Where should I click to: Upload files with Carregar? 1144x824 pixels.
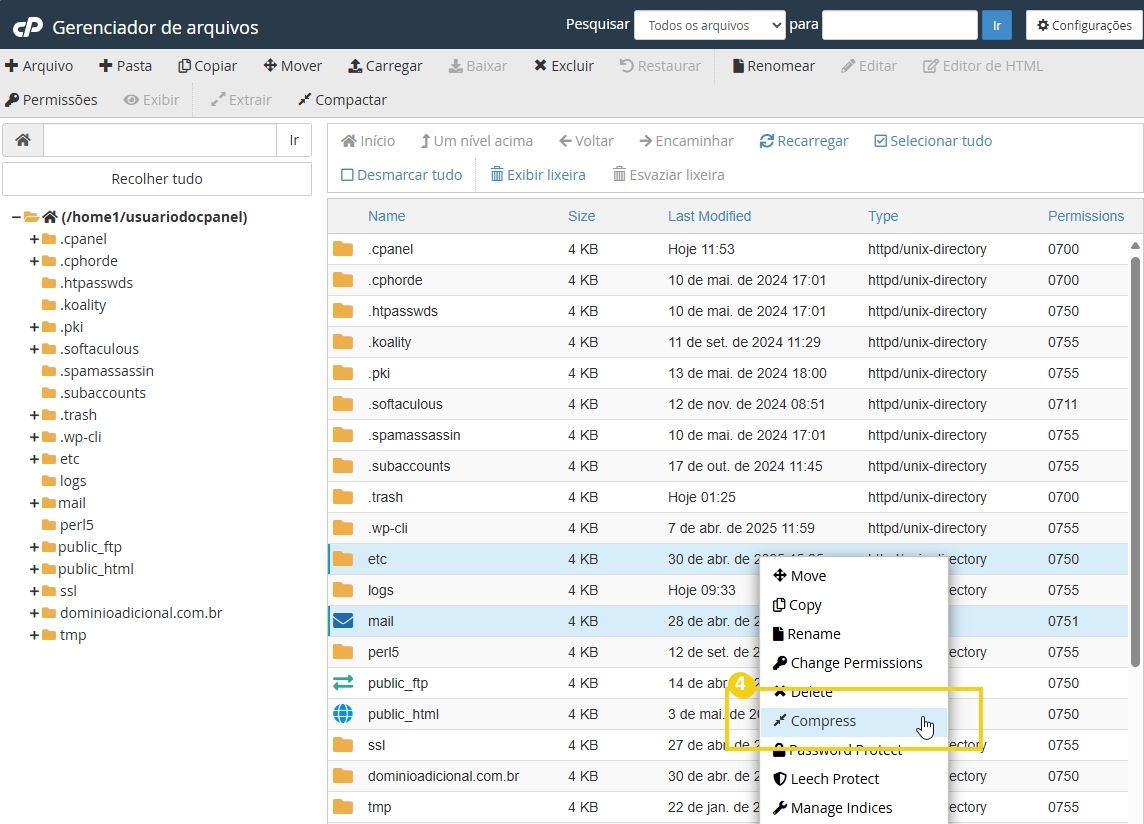click(x=385, y=66)
